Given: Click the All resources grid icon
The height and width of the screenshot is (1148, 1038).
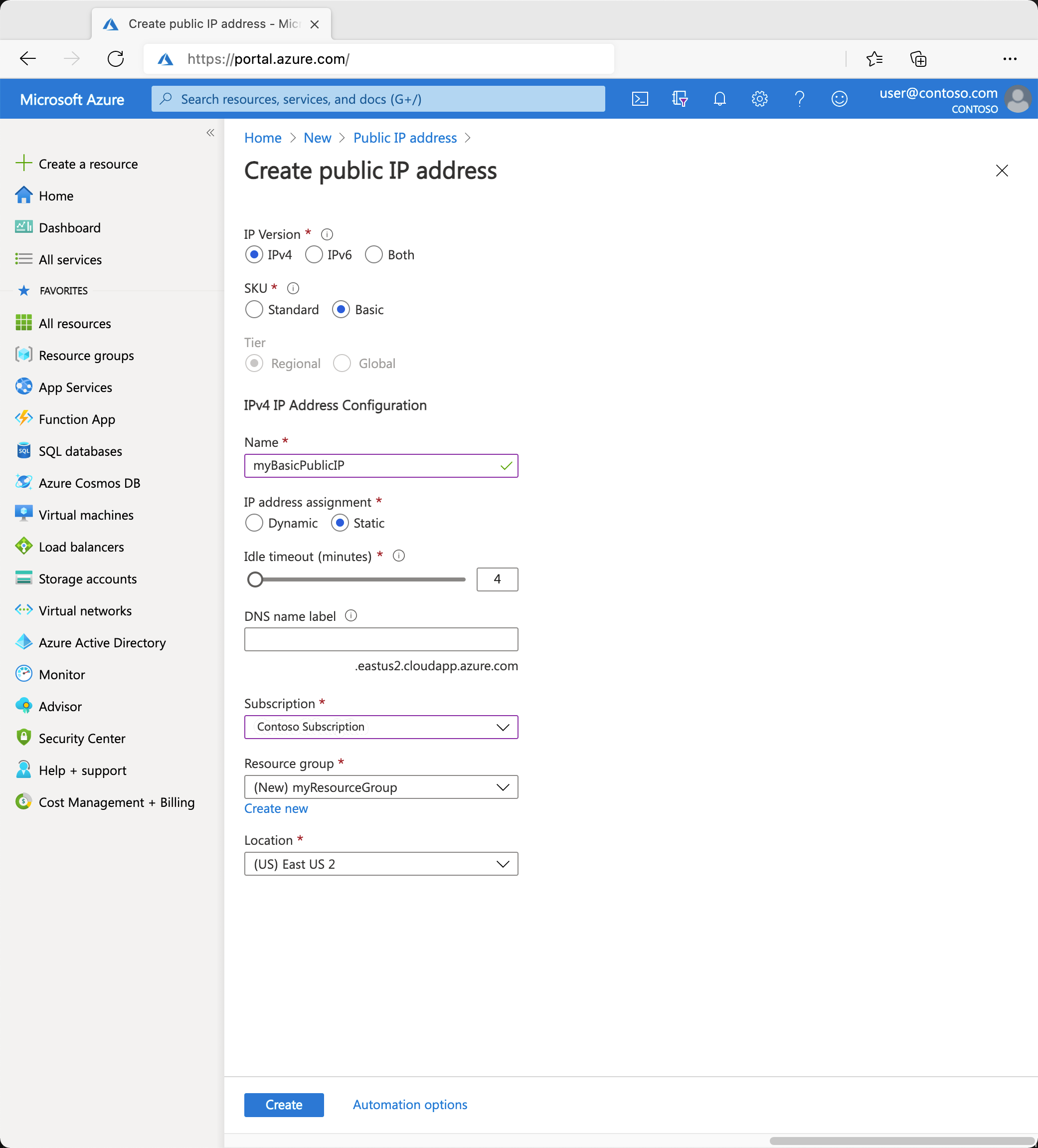Looking at the screenshot, I should click(x=23, y=323).
